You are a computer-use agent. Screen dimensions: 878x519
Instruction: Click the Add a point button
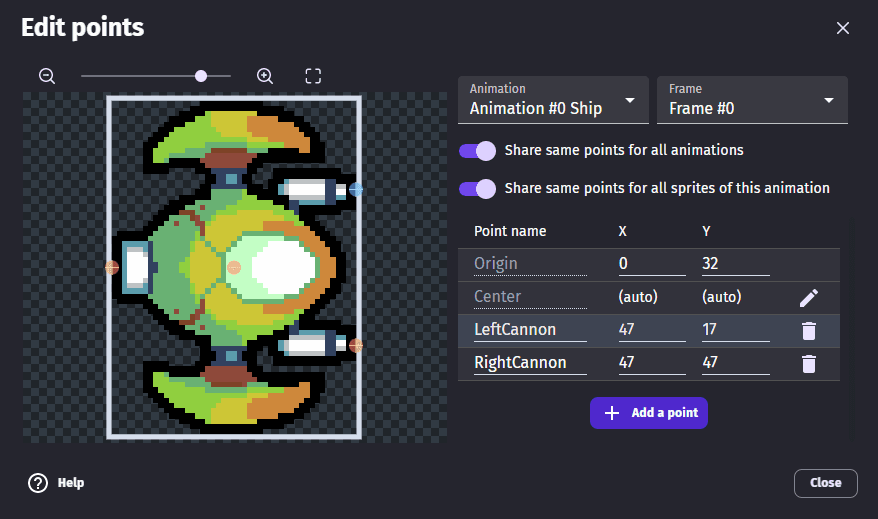(649, 413)
